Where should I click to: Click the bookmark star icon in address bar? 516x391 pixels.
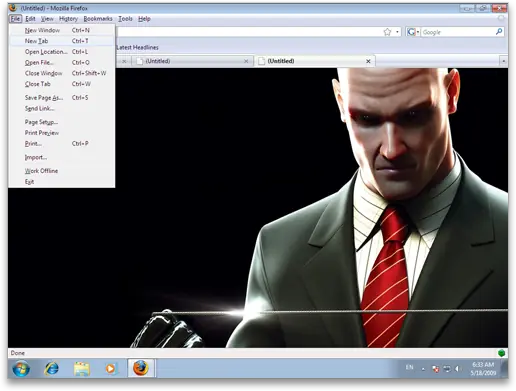387,32
